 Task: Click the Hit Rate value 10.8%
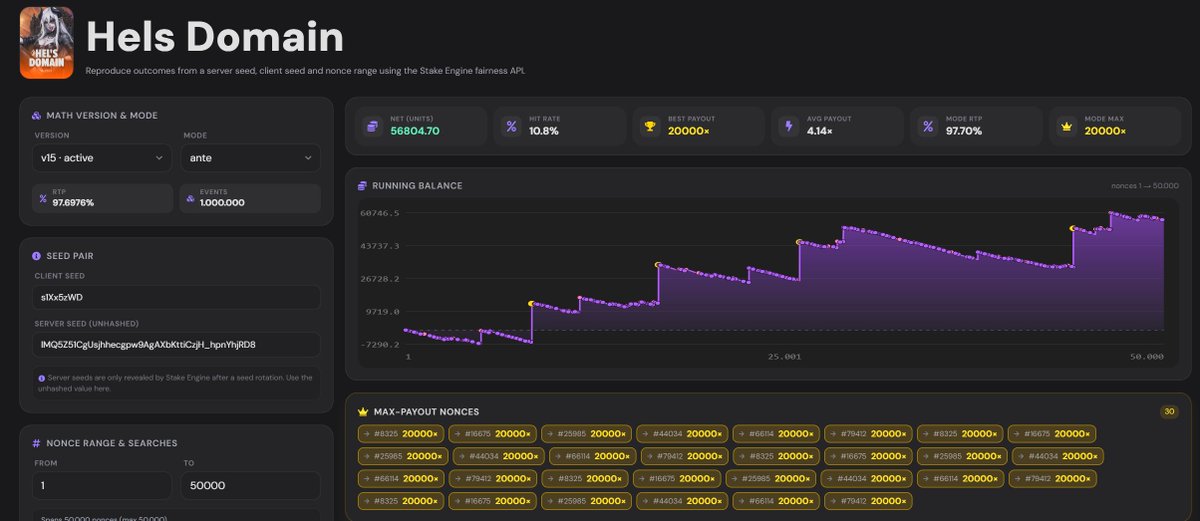point(543,131)
